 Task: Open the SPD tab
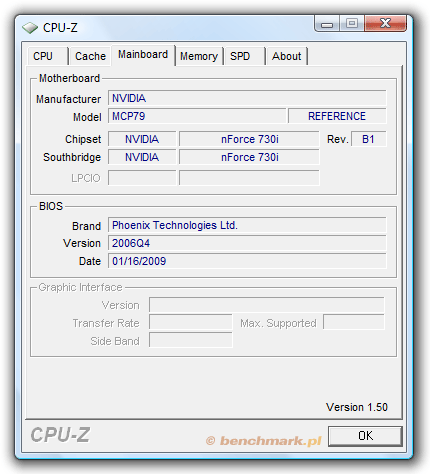tap(245, 56)
